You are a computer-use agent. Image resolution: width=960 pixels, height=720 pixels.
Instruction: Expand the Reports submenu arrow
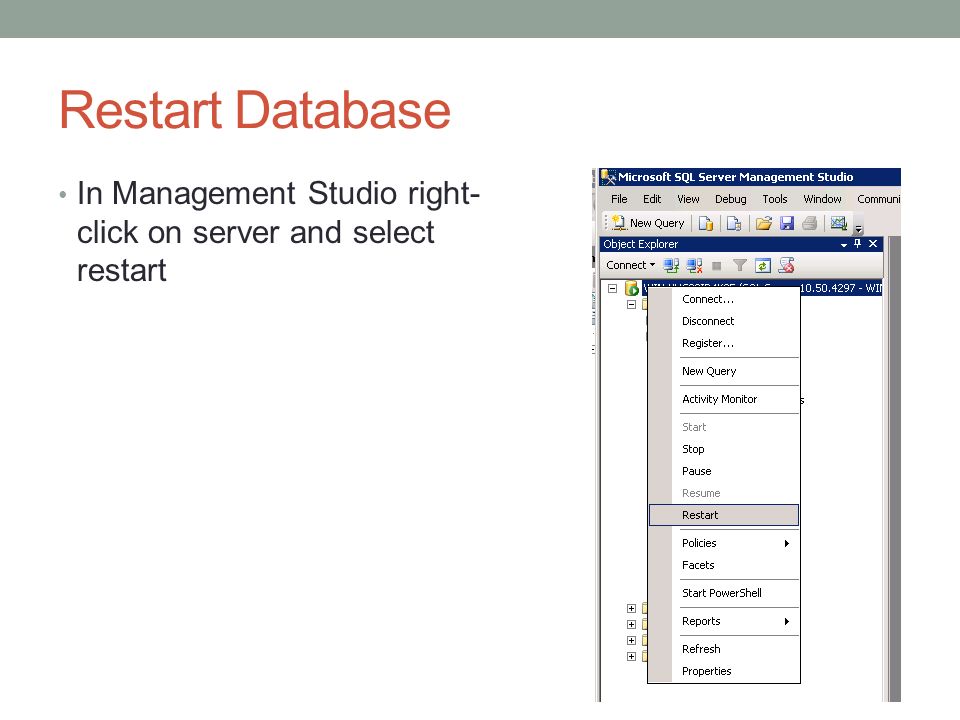(x=787, y=621)
